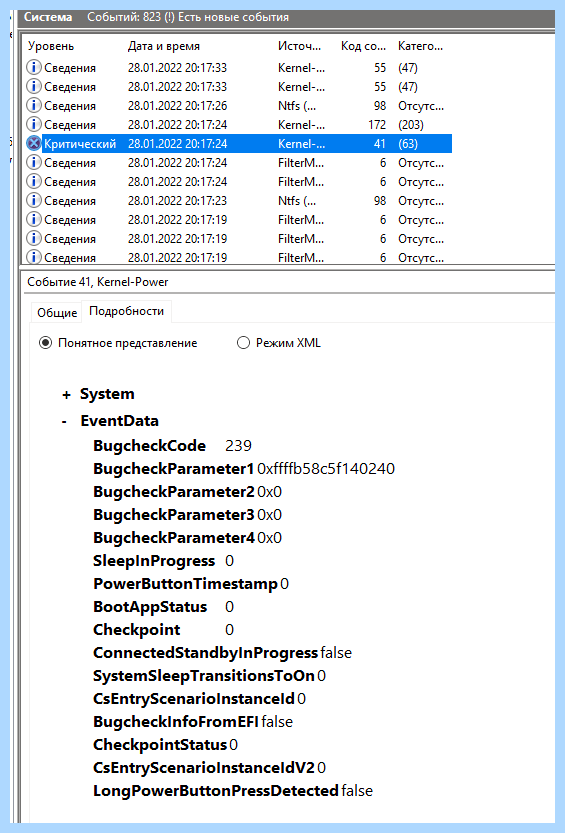The width and height of the screenshot is (565, 833).
Task: Click the SystemSleepTransitionsToOn label
Action: coord(204,676)
